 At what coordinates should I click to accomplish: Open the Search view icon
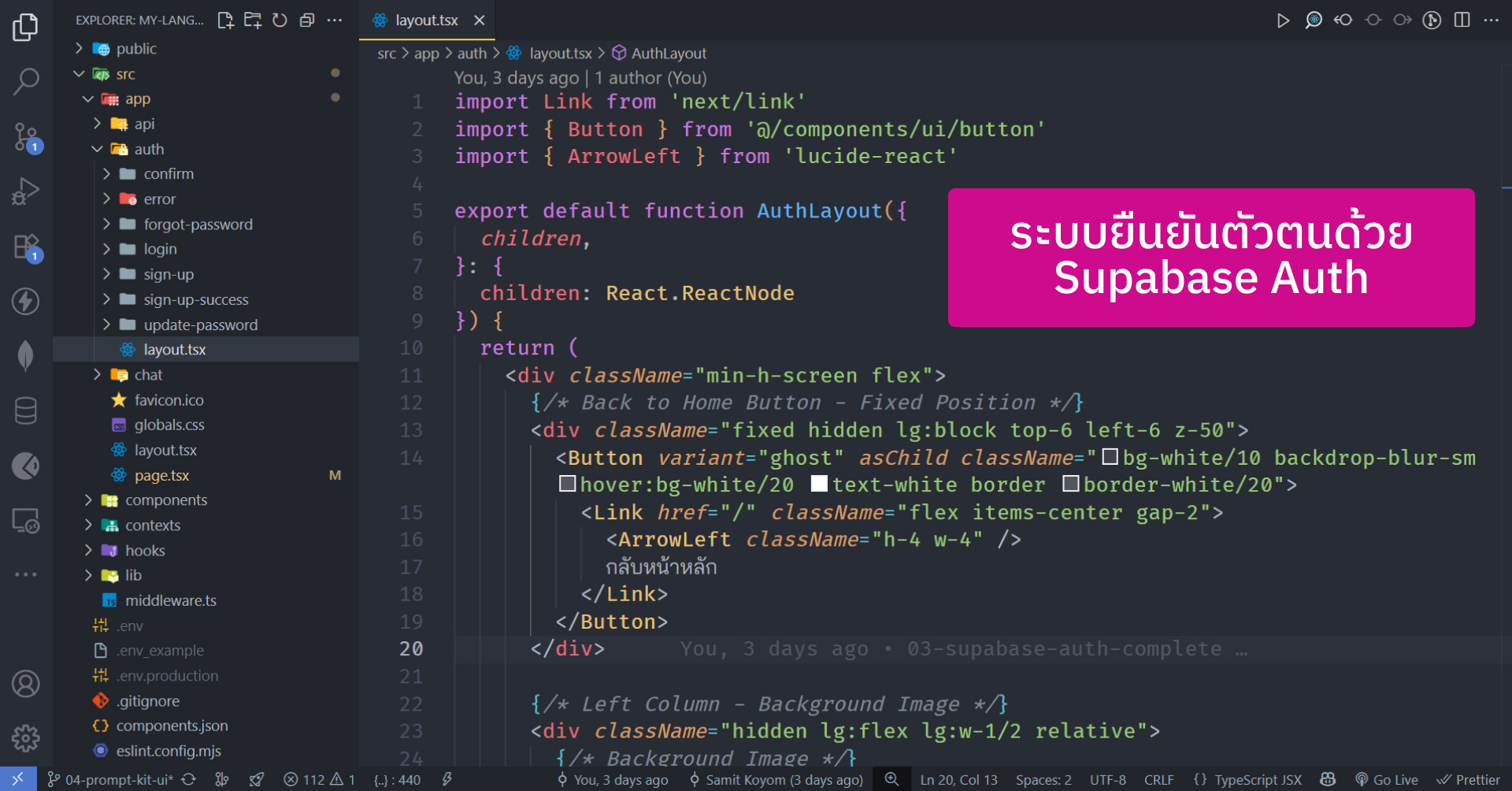[x=25, y=80]
